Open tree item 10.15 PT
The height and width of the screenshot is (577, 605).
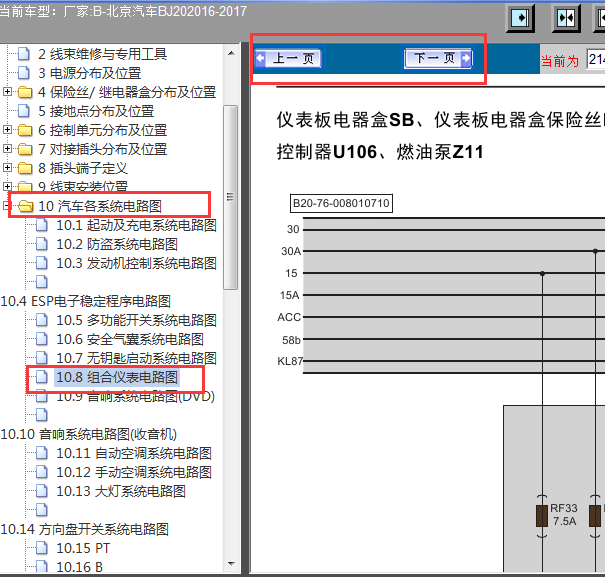(83, 548)
